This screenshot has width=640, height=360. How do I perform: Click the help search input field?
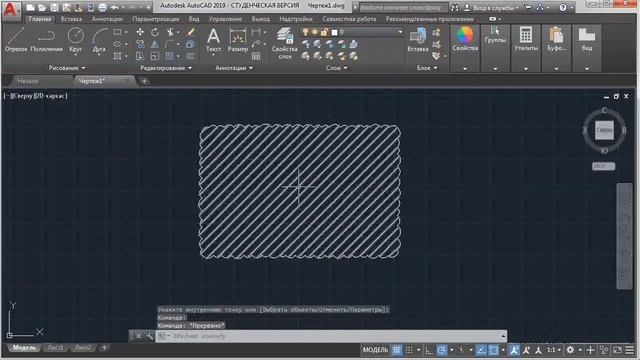point(403,7)
